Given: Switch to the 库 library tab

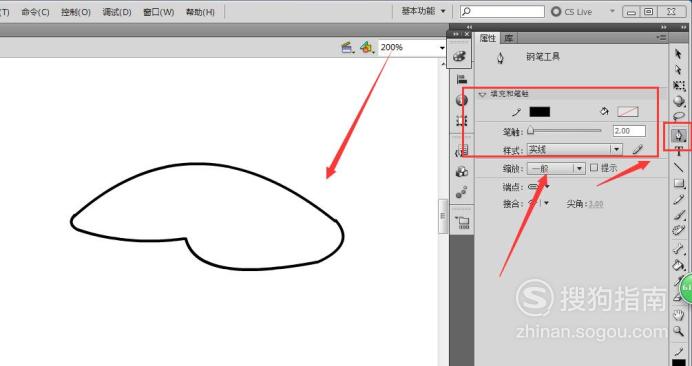Looking at the screenshot, I should pyautogui.click(x=509, y=38).
